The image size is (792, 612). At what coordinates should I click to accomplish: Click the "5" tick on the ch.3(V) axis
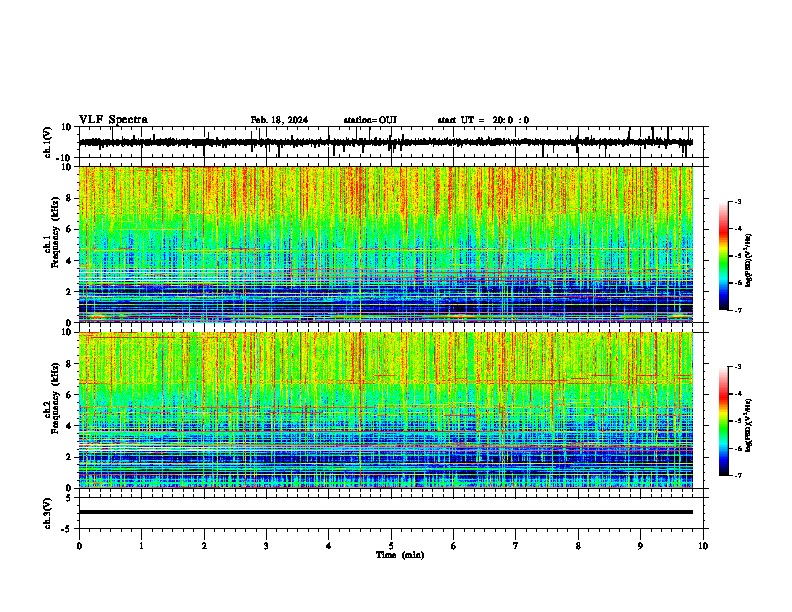point(69,498)
